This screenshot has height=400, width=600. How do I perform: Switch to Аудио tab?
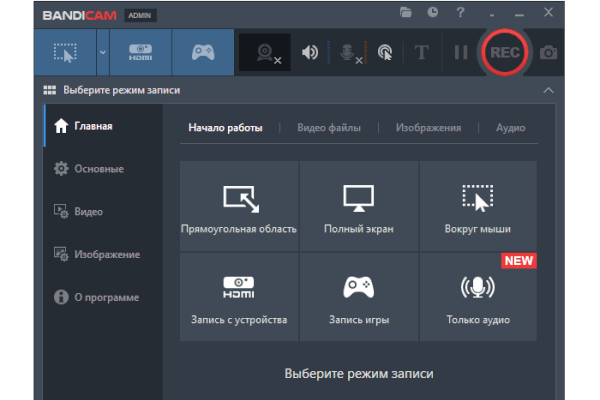[x=510, y=128]
